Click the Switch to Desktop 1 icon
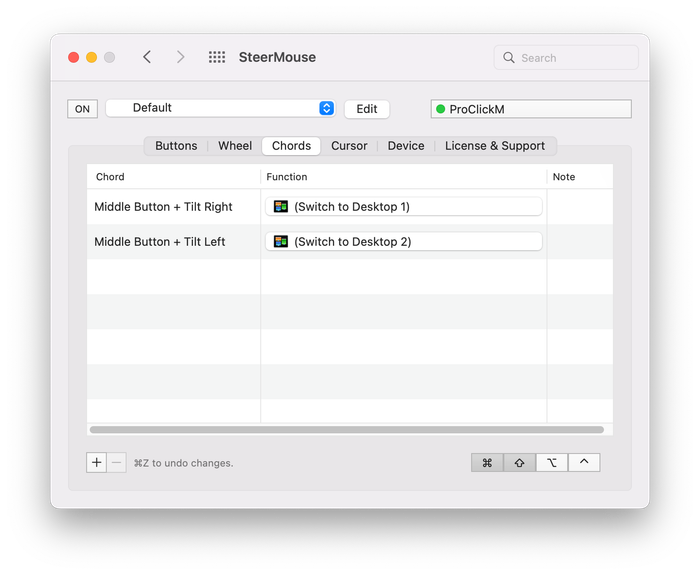700x575 pixels. (x=281, y=206)
